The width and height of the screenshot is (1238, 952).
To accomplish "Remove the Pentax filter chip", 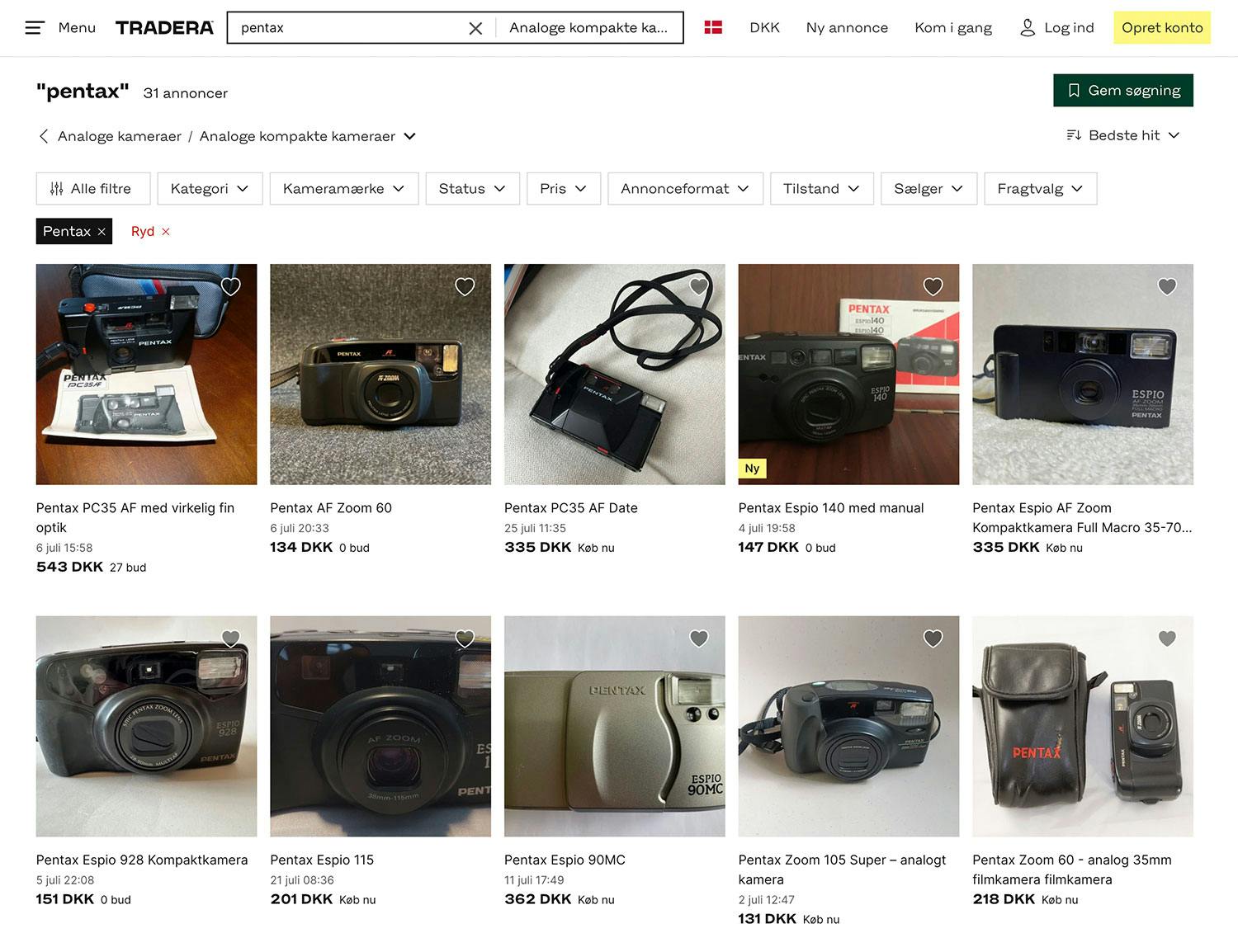I will (102, 232).
